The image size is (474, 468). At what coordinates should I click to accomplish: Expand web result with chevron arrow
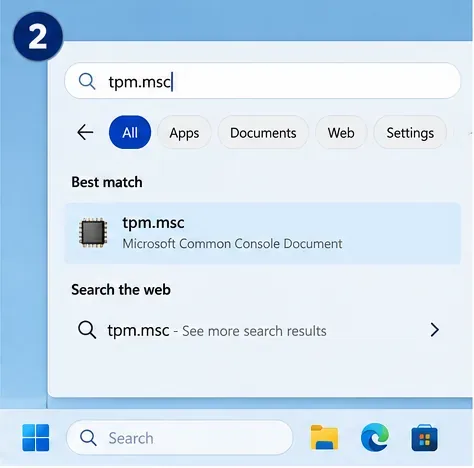434,330
